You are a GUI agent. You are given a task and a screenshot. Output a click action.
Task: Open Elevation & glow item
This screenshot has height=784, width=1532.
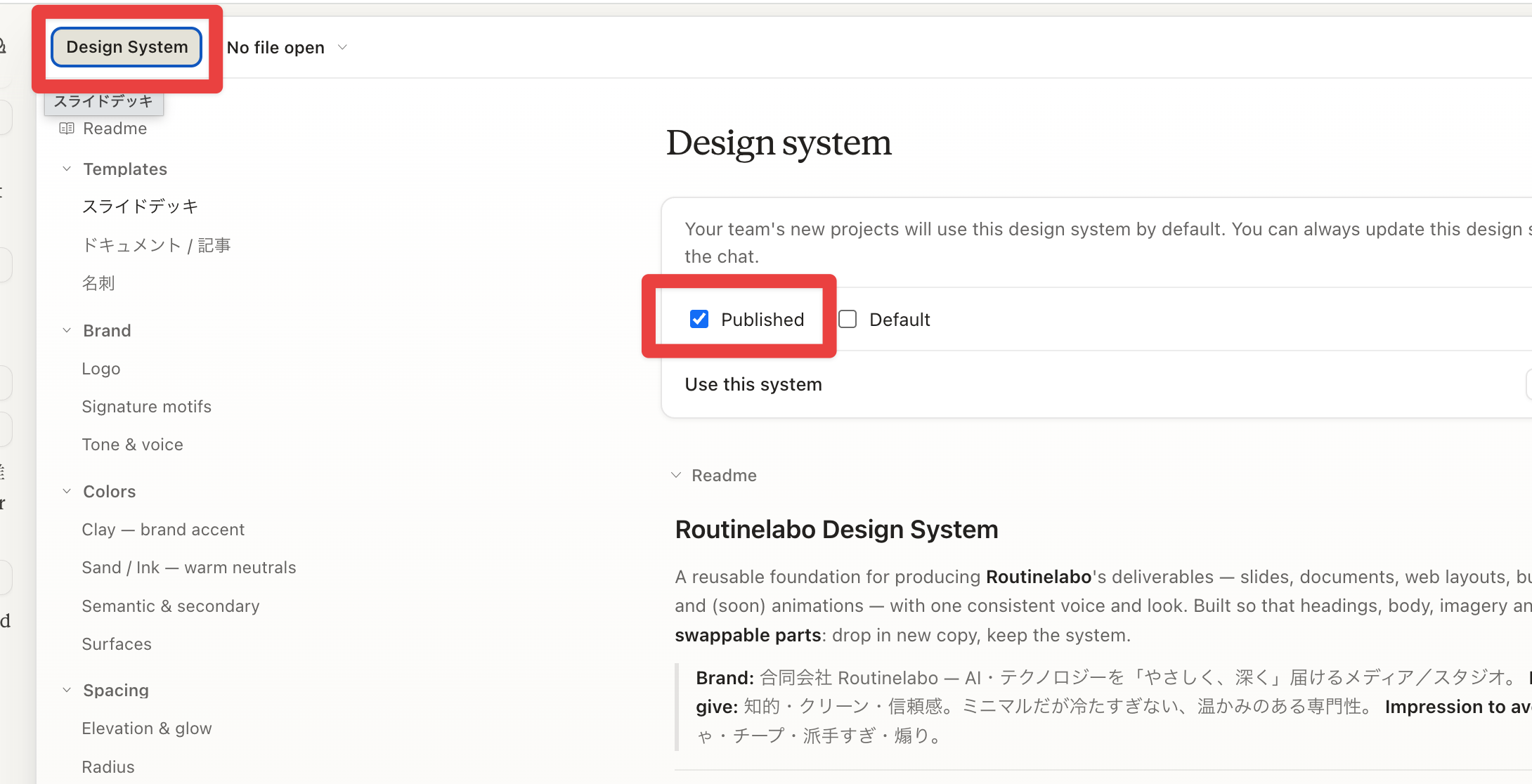point(146,729)
